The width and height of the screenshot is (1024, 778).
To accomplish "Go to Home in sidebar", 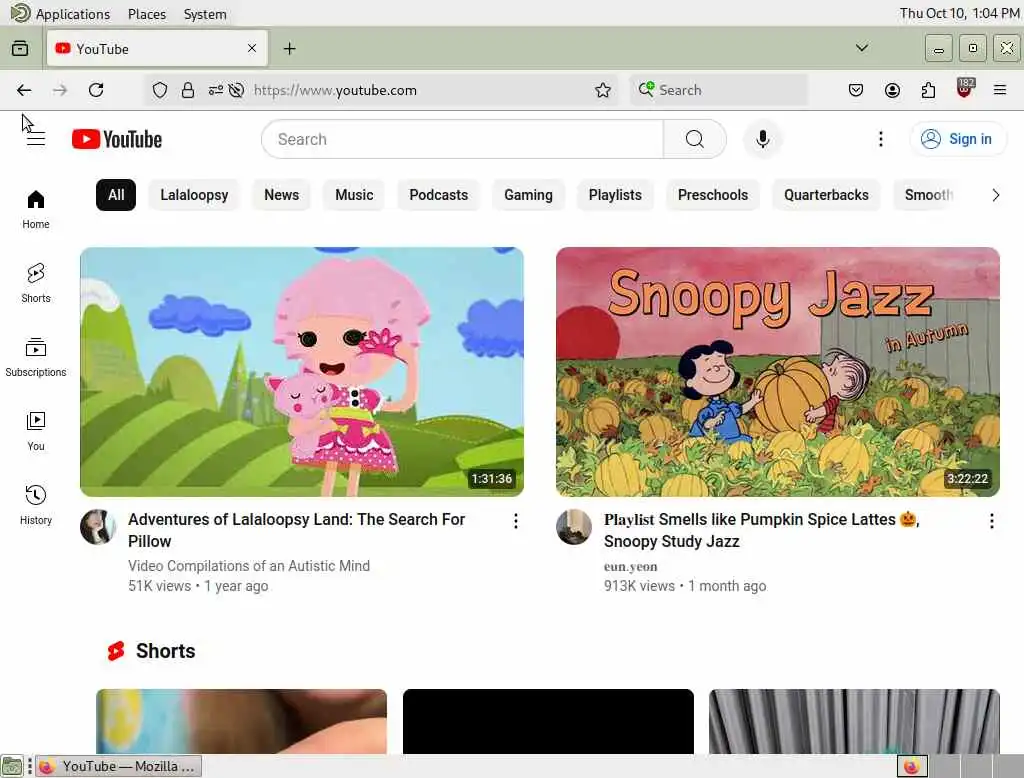I will 36,209.
